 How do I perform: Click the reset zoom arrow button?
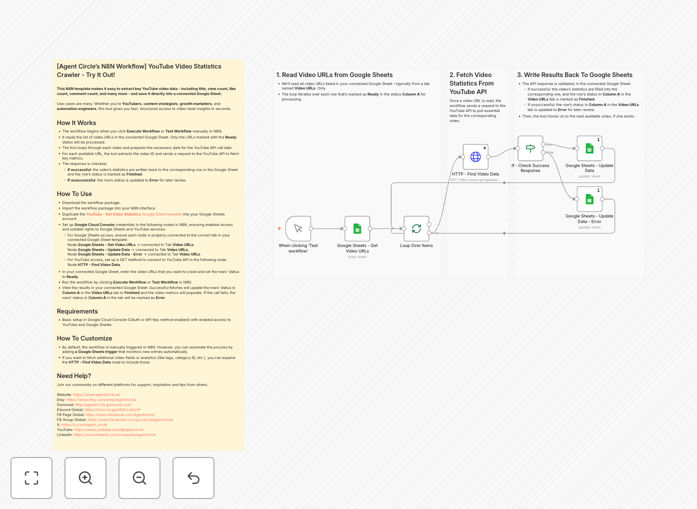[193, 478]
